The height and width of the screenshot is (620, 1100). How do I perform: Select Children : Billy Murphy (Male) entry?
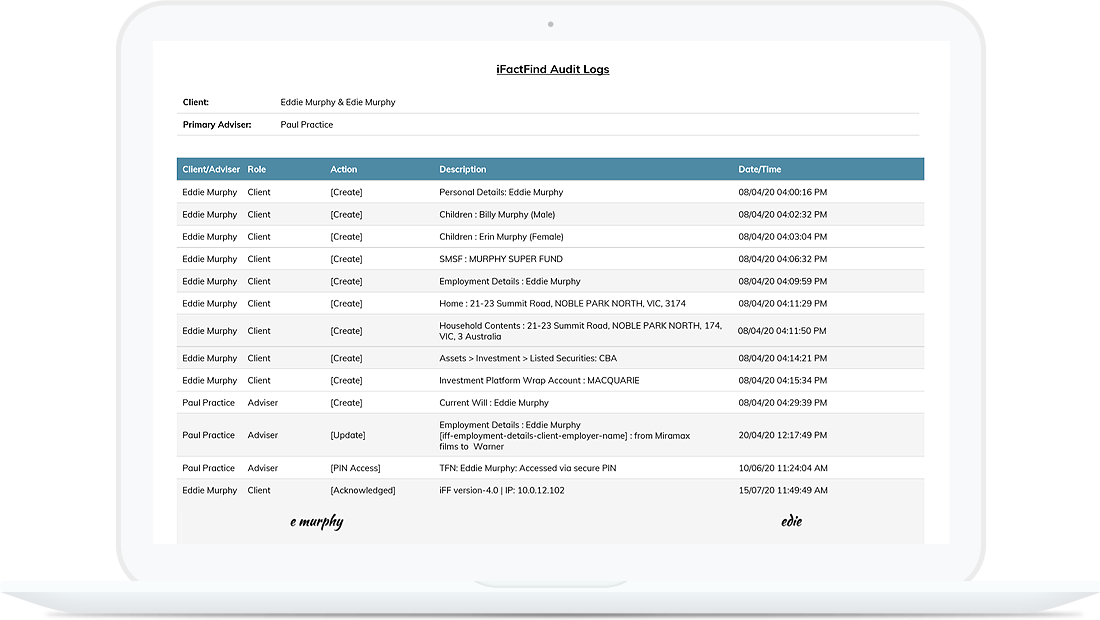497,215
